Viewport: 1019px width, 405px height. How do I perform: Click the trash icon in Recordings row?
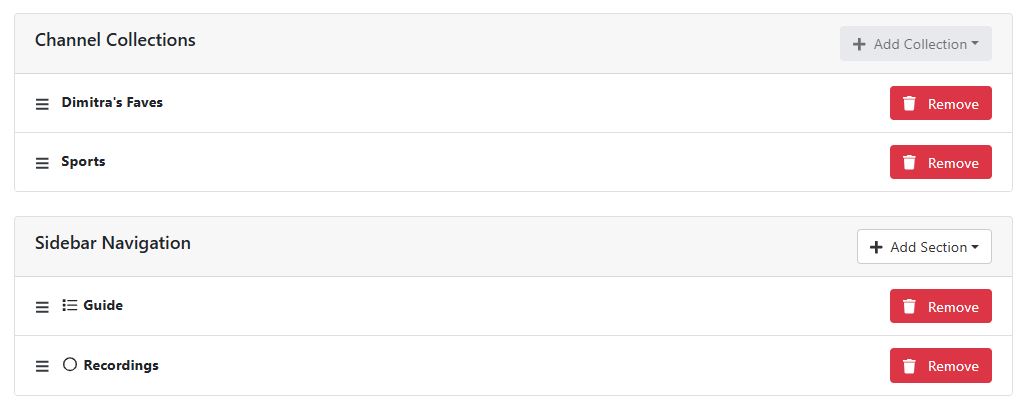pyautogui.click(x=909, y=366)
